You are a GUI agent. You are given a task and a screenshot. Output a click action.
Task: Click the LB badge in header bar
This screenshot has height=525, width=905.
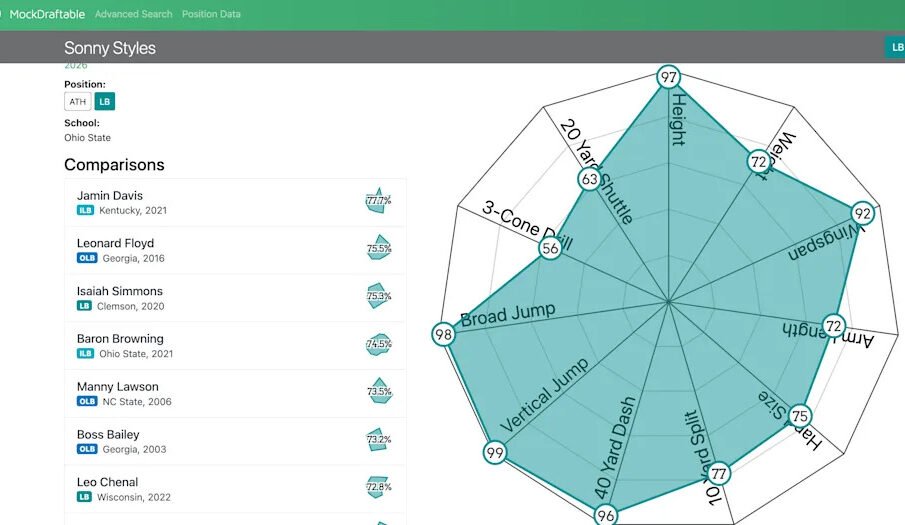[895, 47]
